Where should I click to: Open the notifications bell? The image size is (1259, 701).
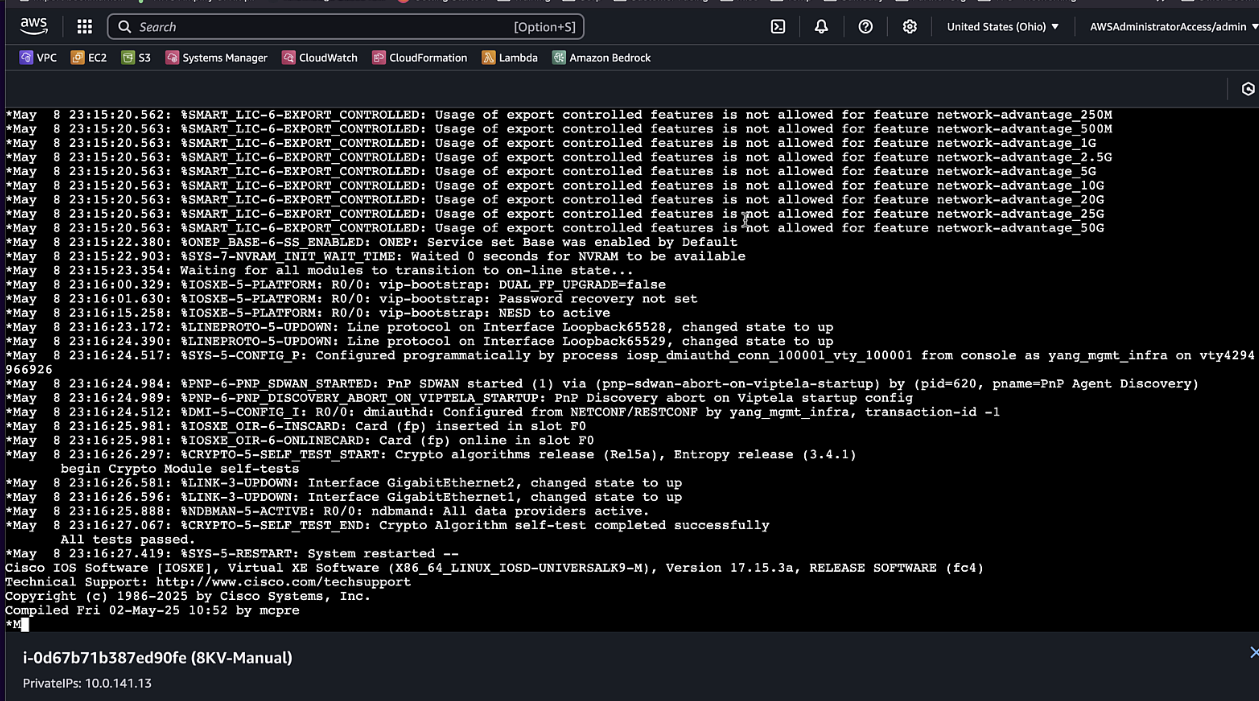tap(821, 27)
